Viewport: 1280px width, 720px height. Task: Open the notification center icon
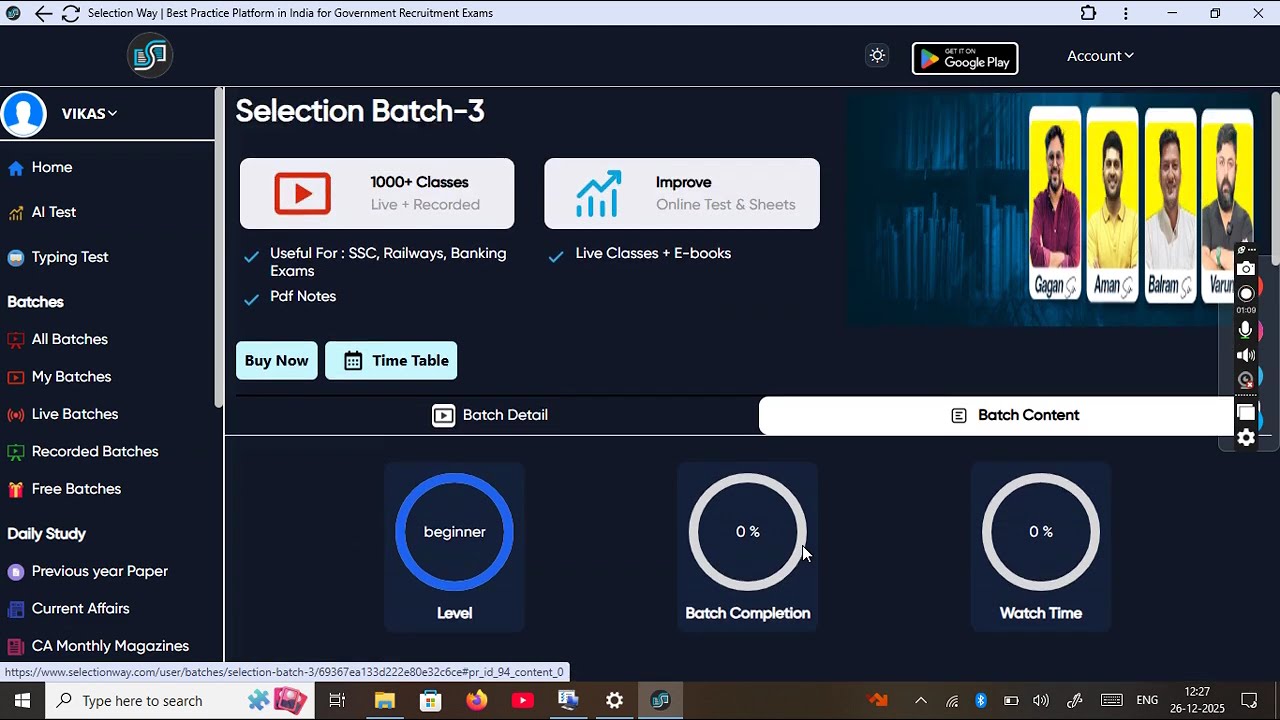1249,700
